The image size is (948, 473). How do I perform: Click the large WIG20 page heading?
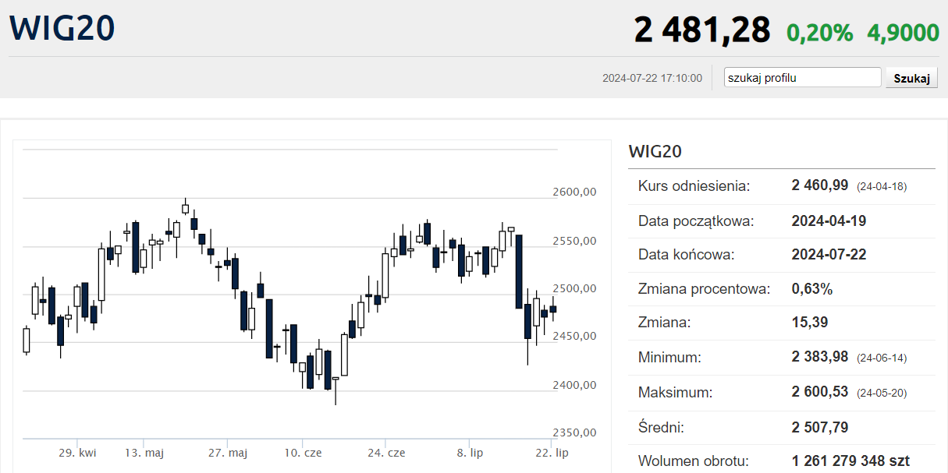point(62,28)
